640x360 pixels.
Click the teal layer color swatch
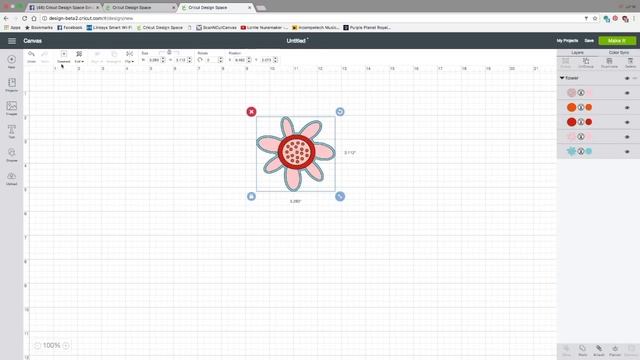point(589,151)
